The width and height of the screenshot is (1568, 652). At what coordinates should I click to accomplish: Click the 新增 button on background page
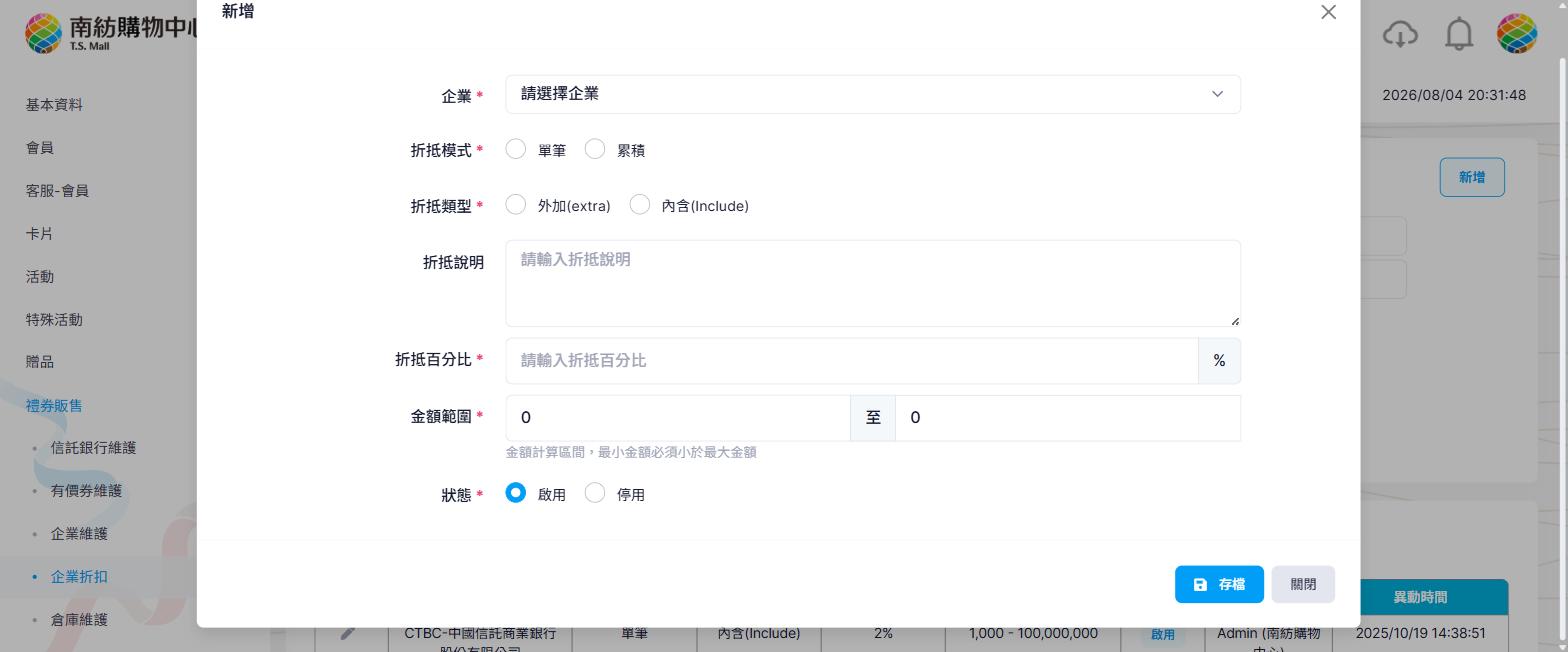[x=1472, y=177]
